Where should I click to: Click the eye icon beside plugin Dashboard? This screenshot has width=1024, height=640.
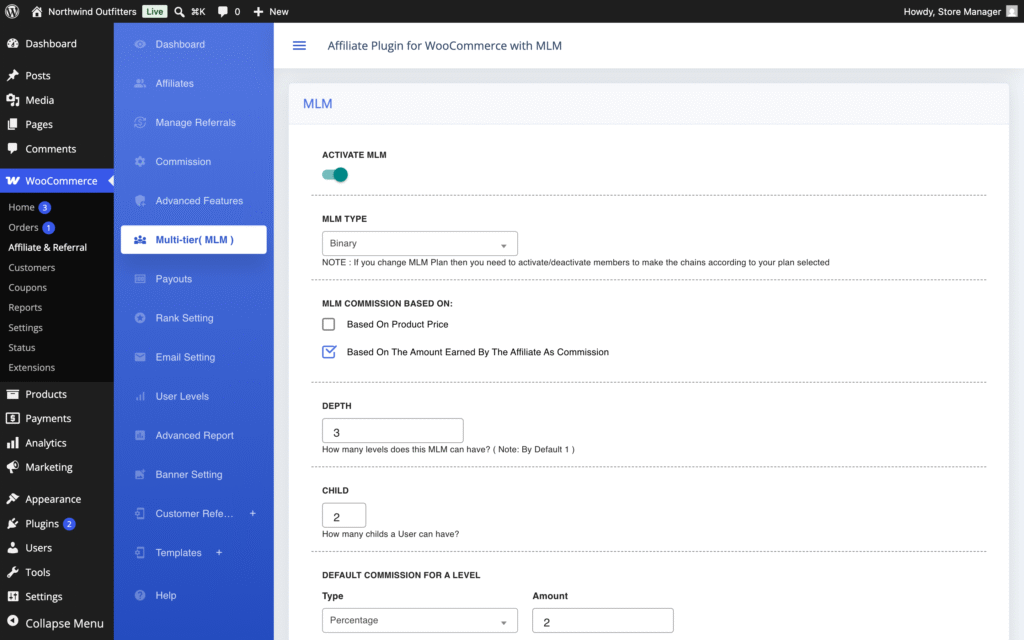(x=140, y=44)
